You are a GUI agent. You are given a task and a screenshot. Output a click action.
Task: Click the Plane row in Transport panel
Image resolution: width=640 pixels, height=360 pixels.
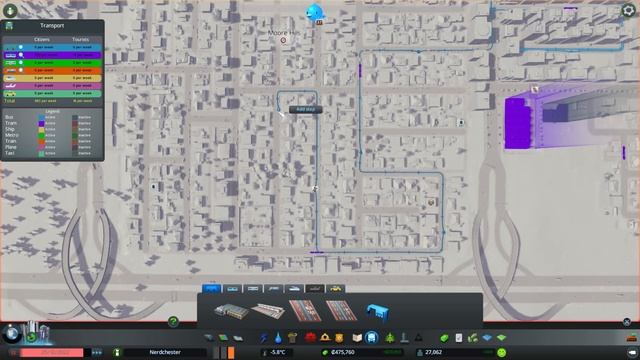click(52, 86)
